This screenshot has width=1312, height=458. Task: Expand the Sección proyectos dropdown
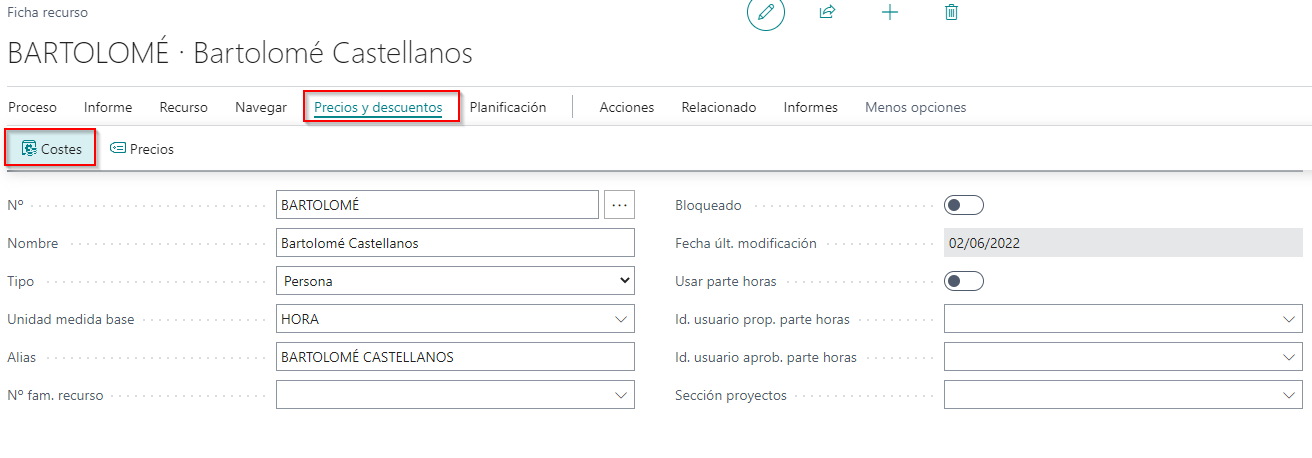point(1288,395)
